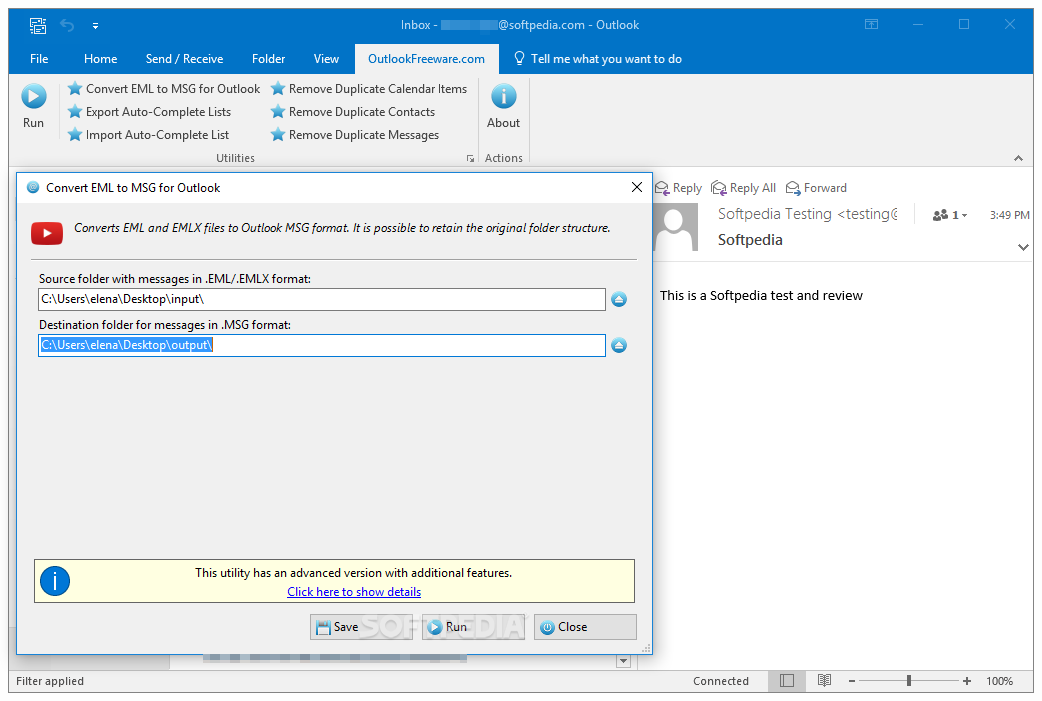Open the recipients count dropdown
The height and width of the screenshot is (701, 1042).
[x=950, y=215]
